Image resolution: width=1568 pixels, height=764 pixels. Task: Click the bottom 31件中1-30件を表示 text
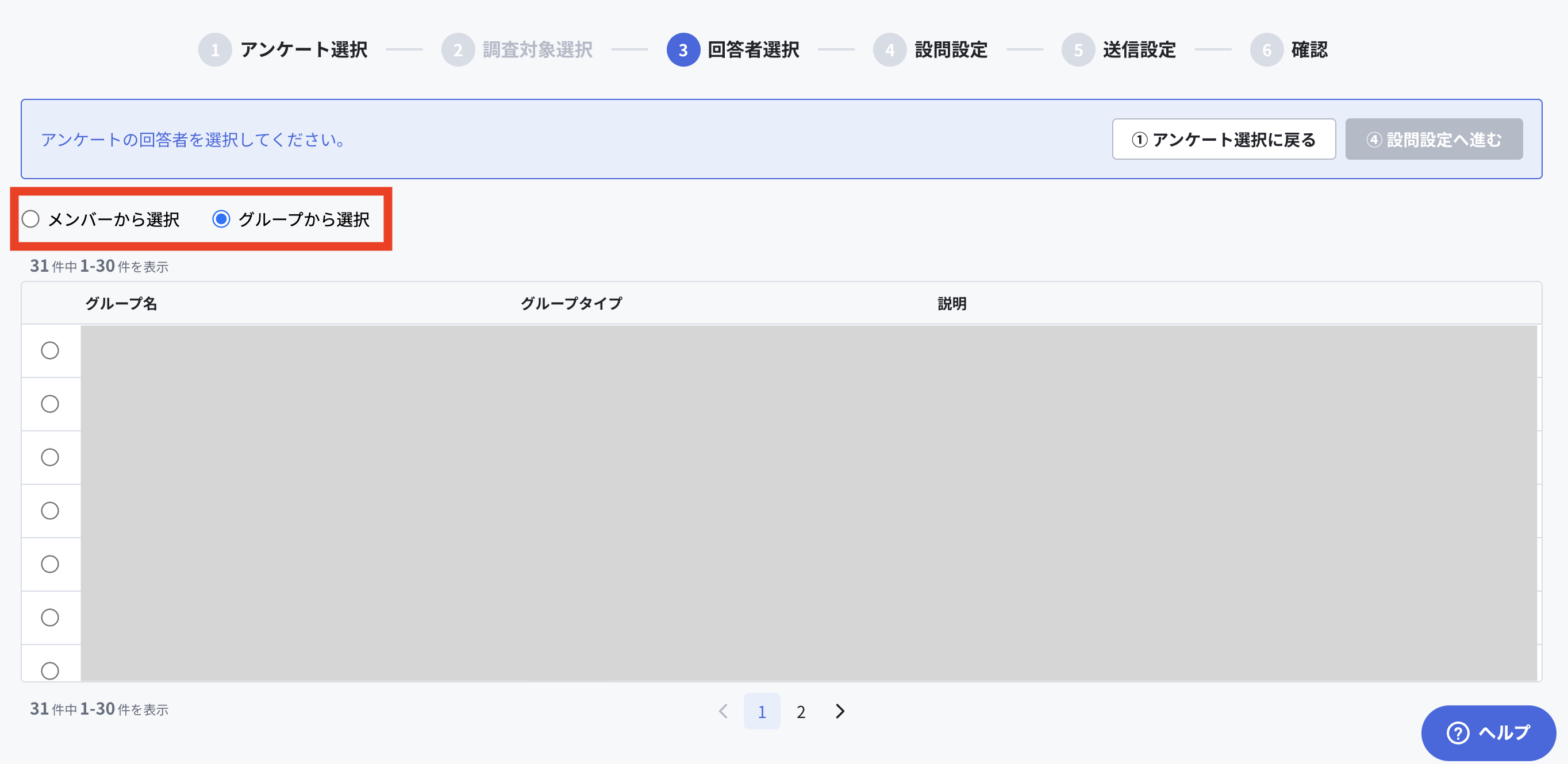99,709
